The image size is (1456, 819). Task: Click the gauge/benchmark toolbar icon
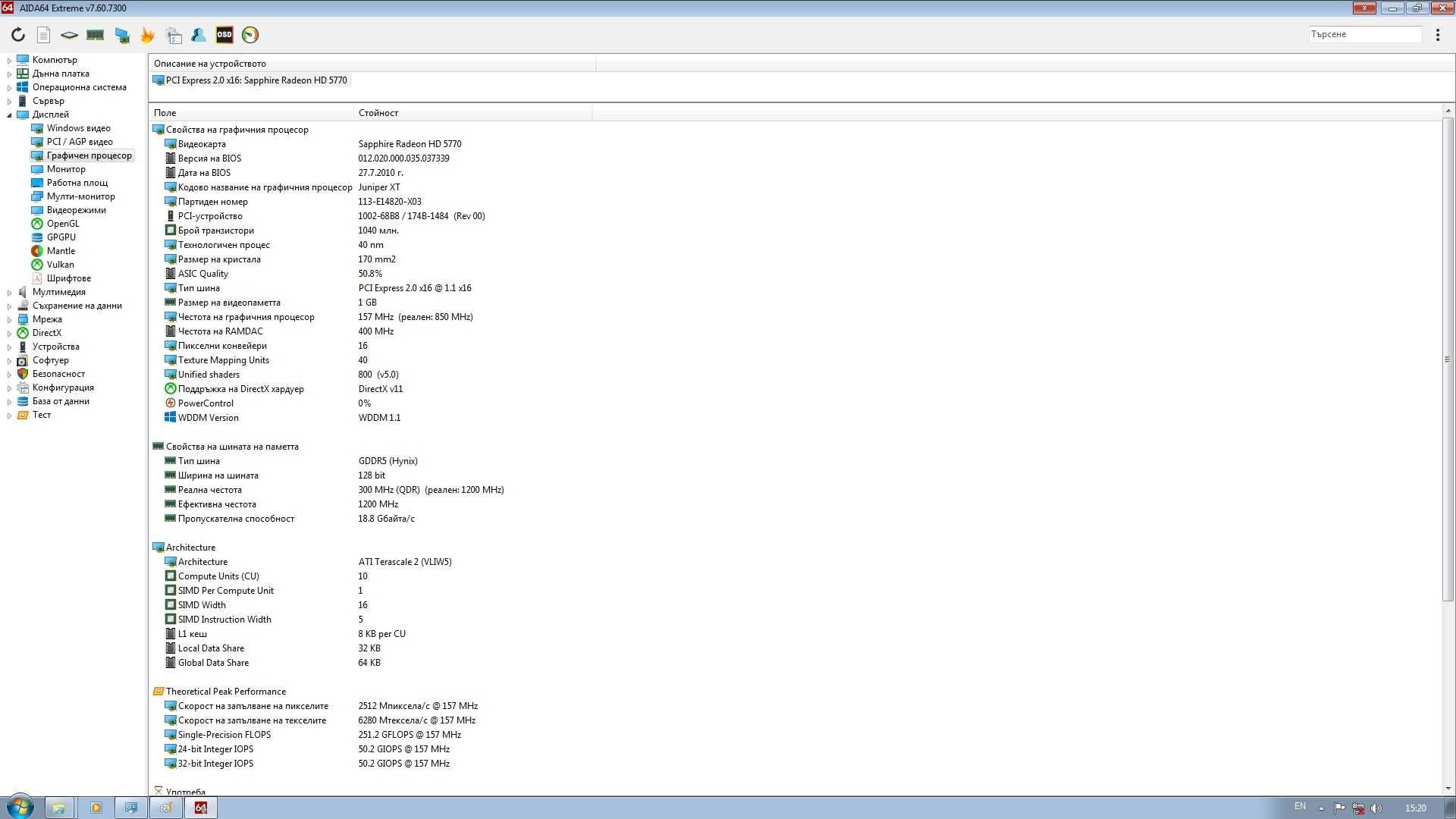(250, 35)
